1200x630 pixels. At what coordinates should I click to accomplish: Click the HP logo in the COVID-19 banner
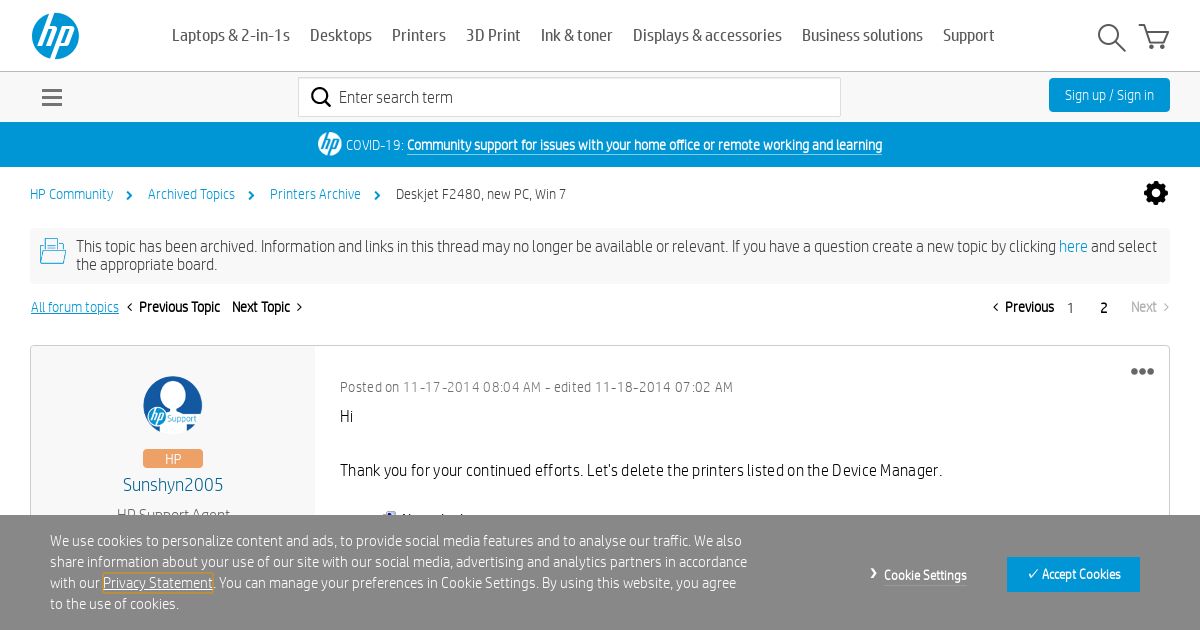point(330,144)
